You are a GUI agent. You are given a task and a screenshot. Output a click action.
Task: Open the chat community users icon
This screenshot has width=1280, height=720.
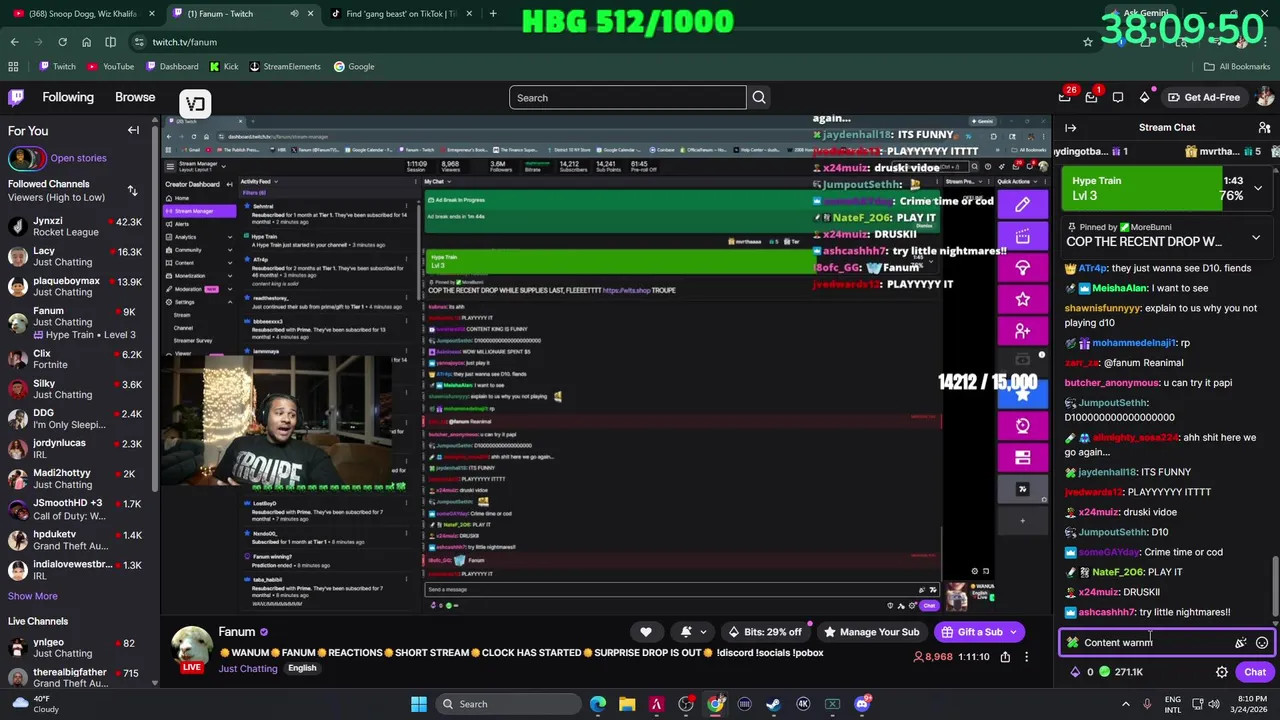coord(1264,127)
